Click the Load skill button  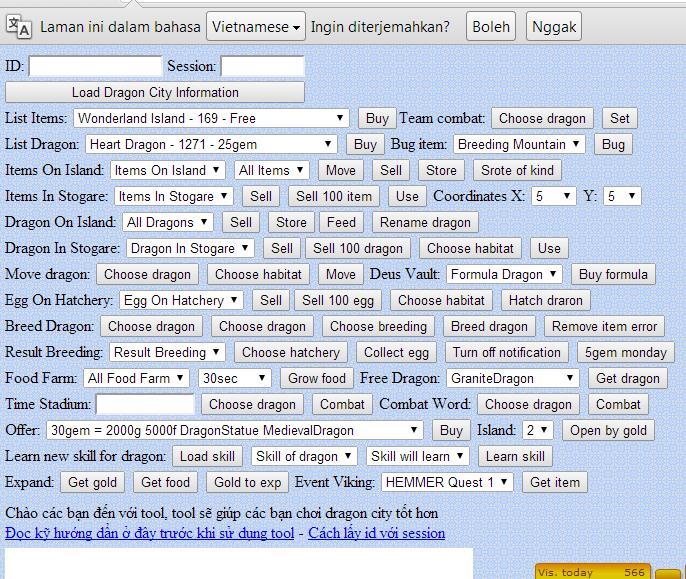207,456
